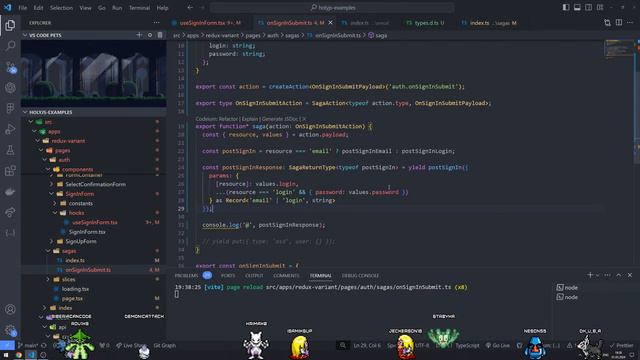640x360 pixels.
Task: Switch to Output panel tab
Action: click(254, 276)
